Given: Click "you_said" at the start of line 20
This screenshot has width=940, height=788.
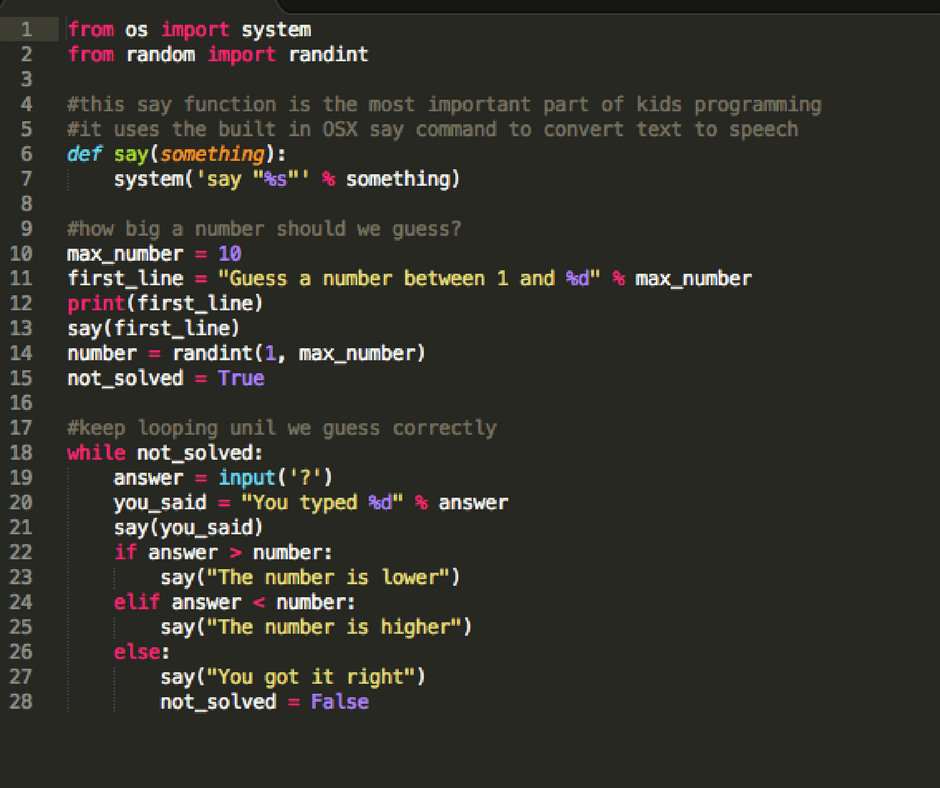Looking at the screenshot, I should pos(160,502).
